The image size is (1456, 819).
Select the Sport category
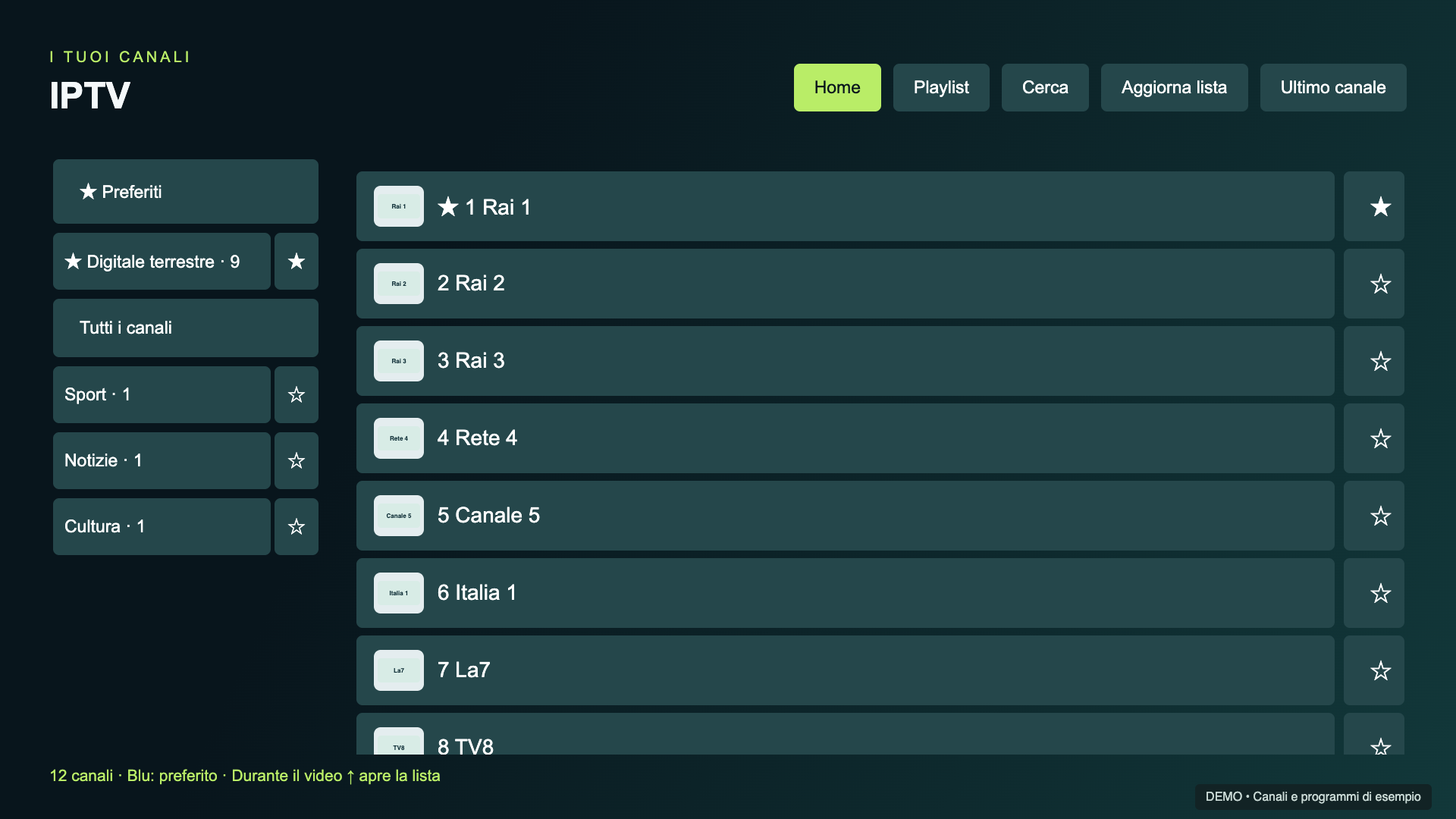162,394
